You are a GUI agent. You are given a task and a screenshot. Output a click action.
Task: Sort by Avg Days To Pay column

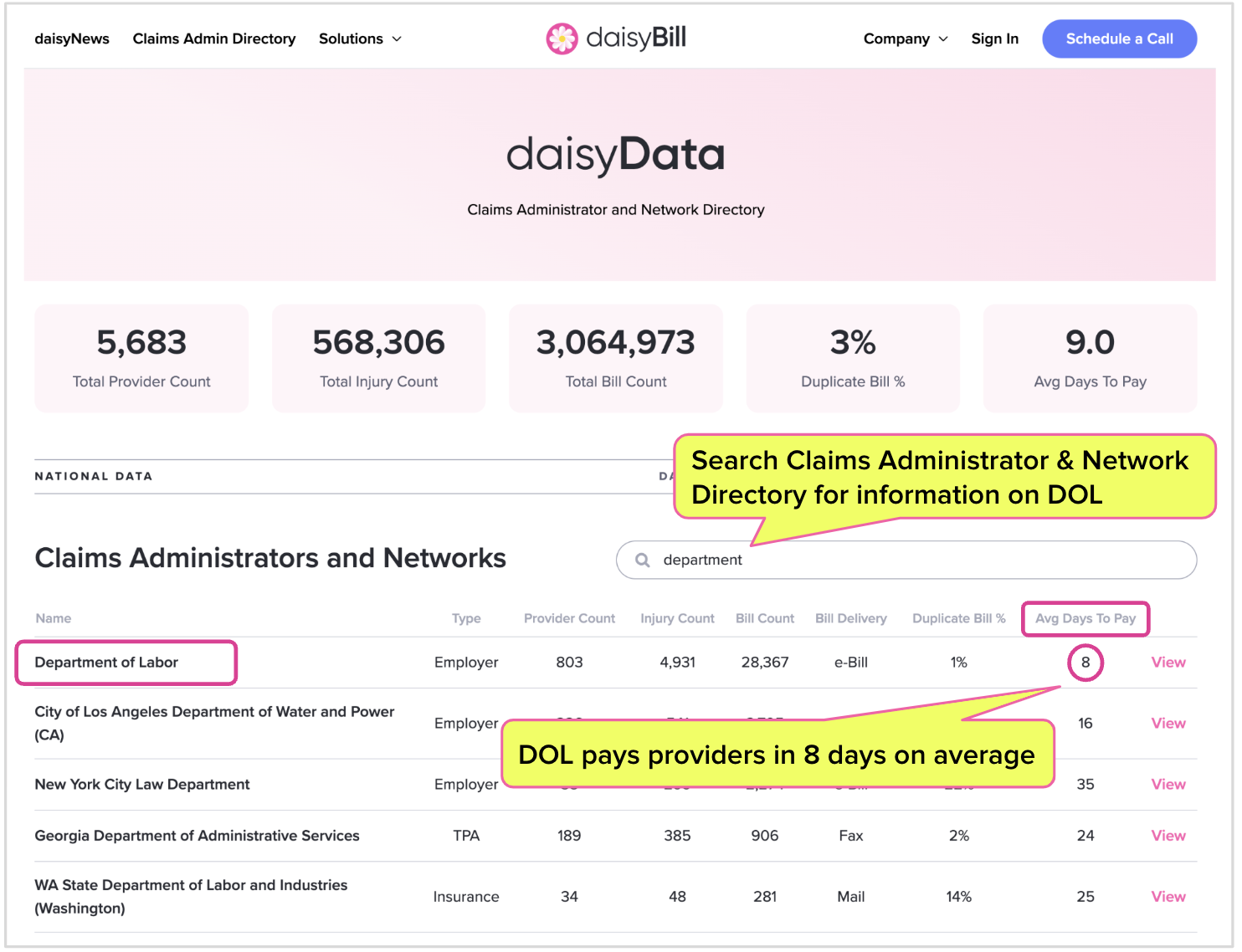[1085, 619]
